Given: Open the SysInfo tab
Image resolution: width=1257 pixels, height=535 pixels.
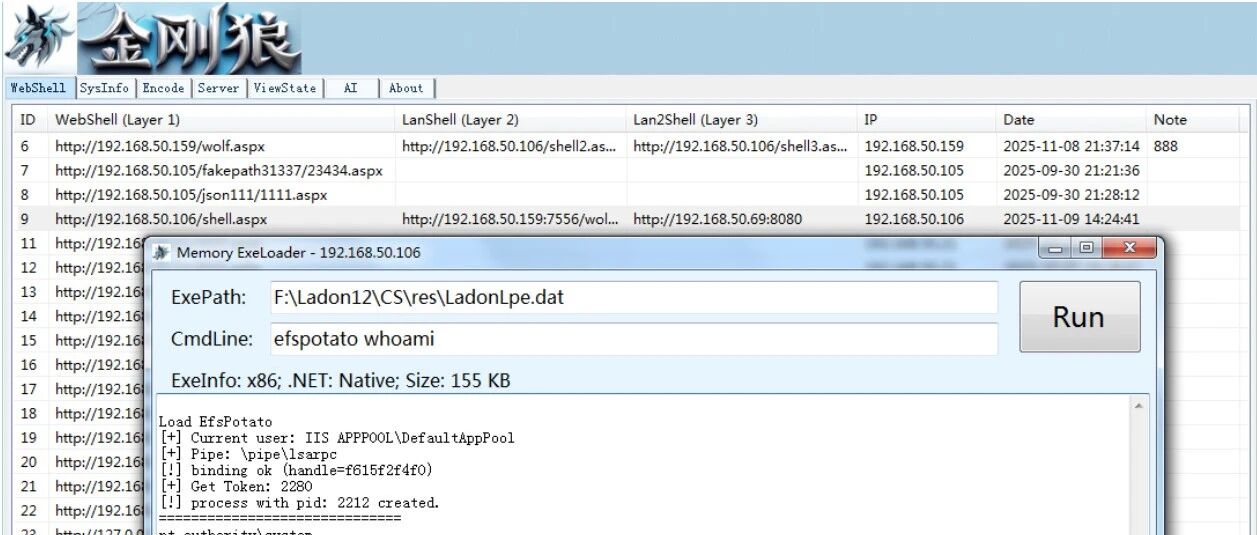Looking at the screenshot, I should click(x=105, y=88).
